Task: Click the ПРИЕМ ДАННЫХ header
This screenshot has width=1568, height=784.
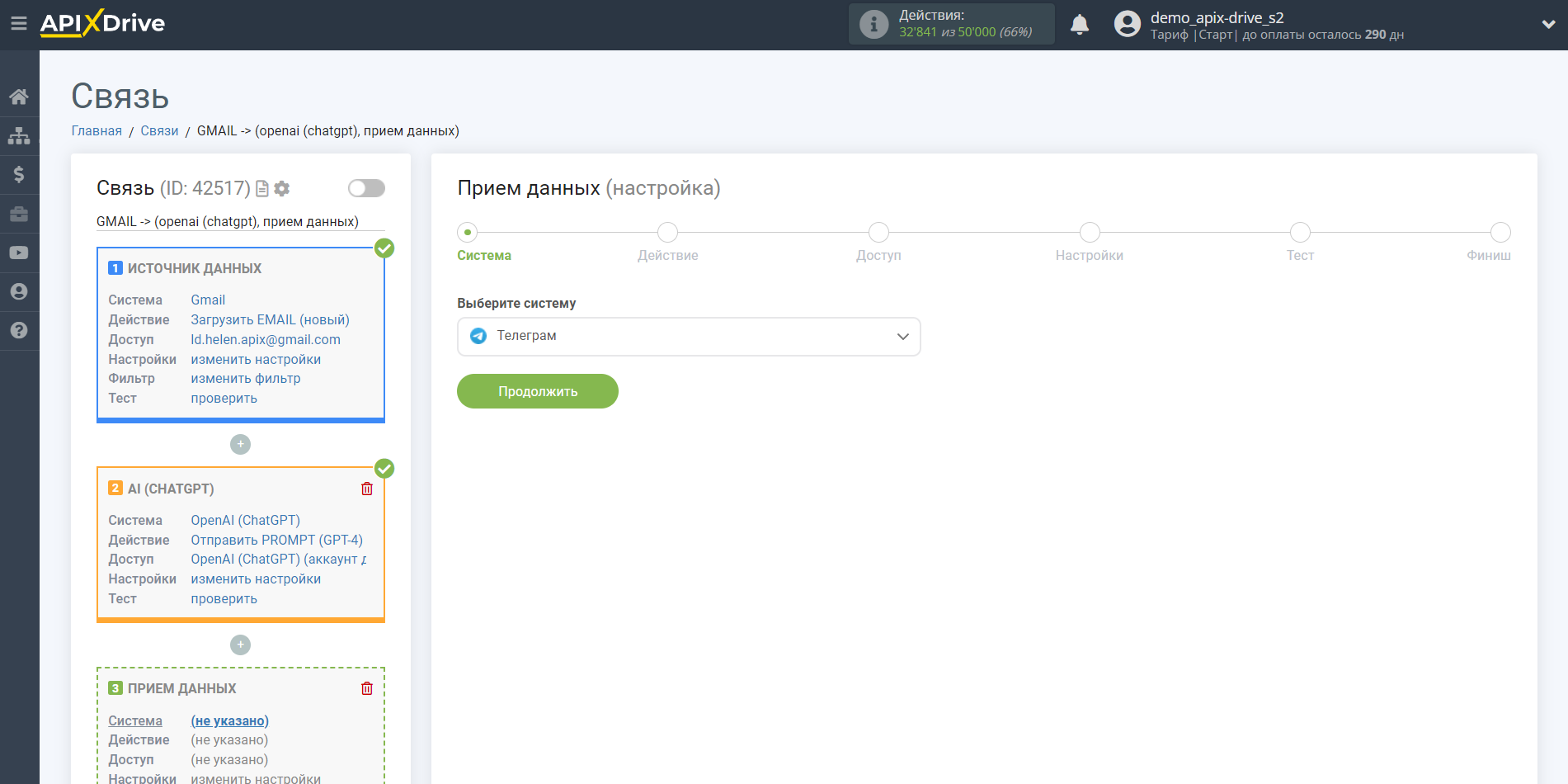Action: pos(181,689)
